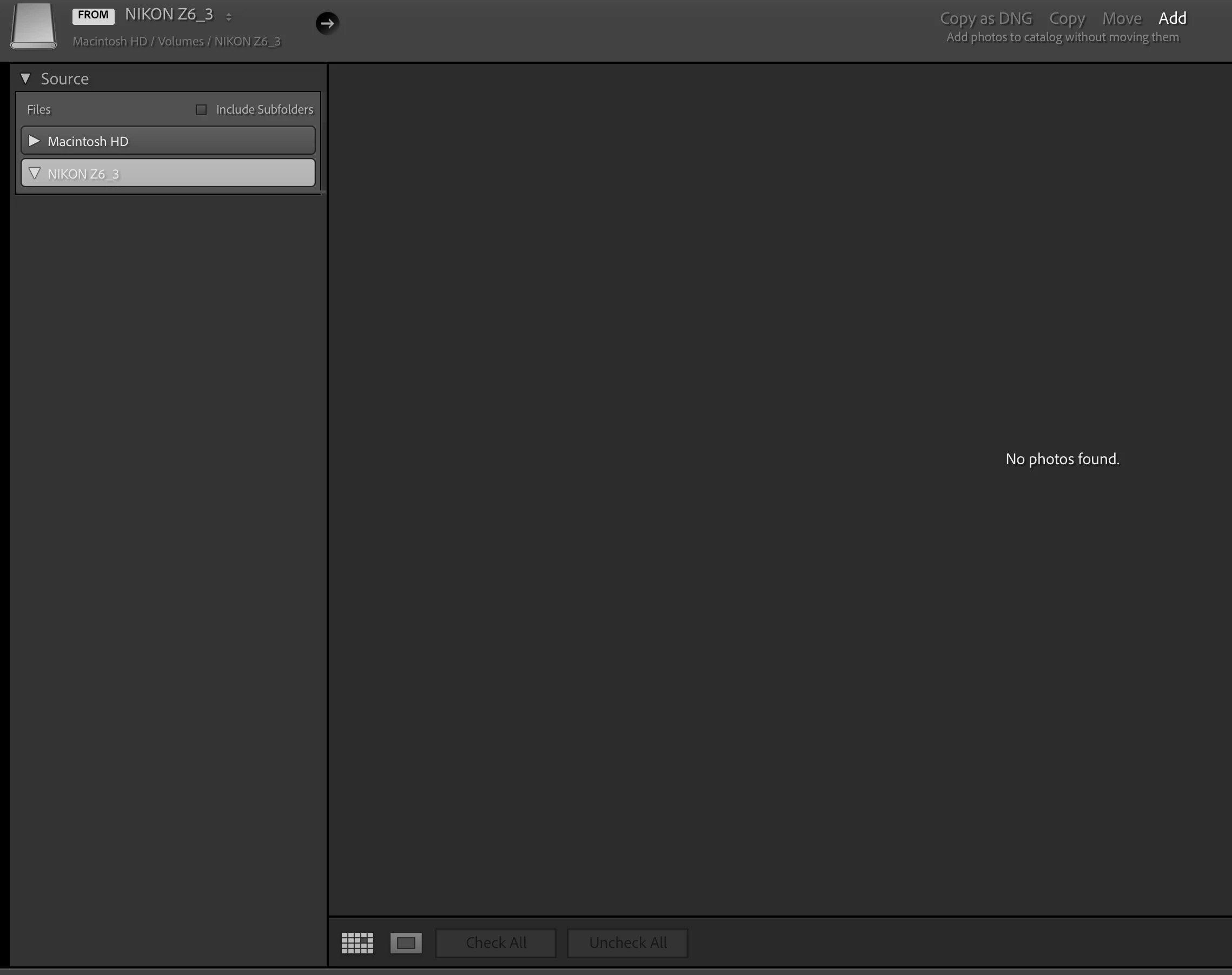Click the FROM source badge

pyautogui.click(x=93, y=15)
